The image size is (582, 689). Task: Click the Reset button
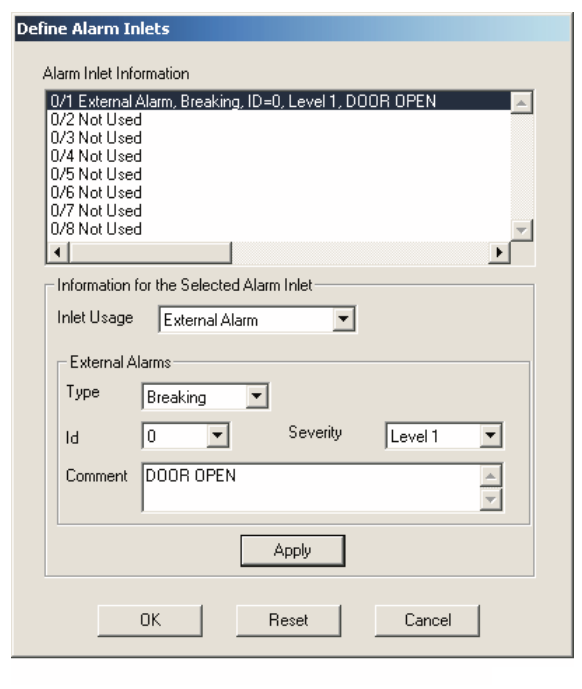(289, 620)
